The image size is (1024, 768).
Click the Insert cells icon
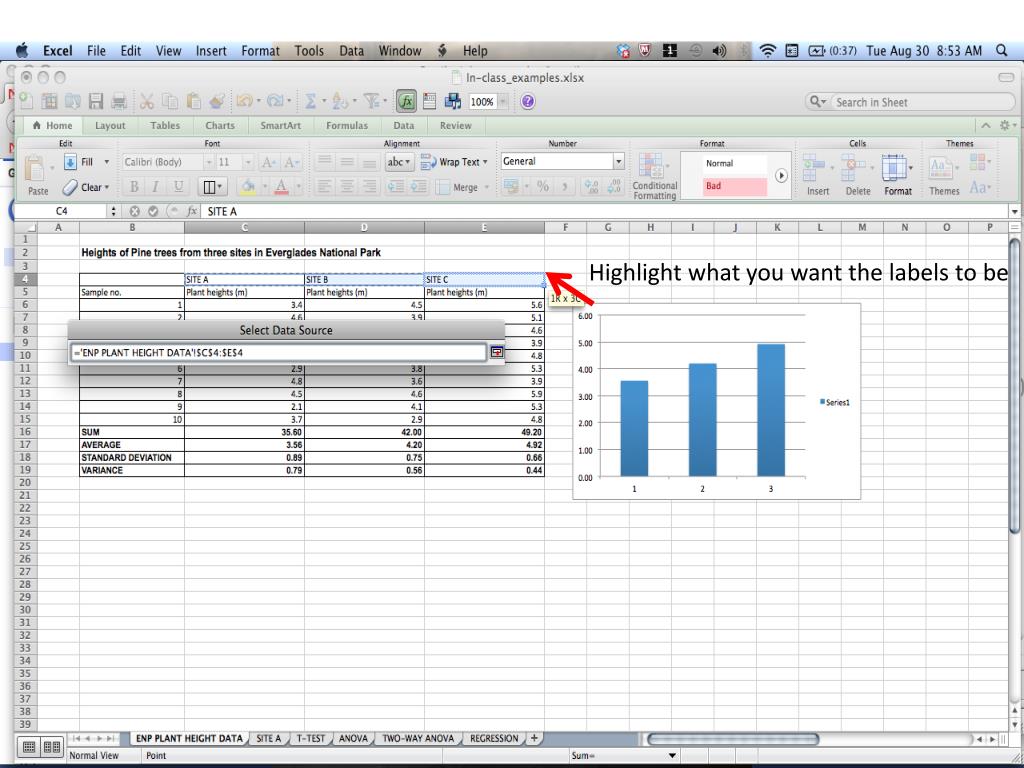813,168
